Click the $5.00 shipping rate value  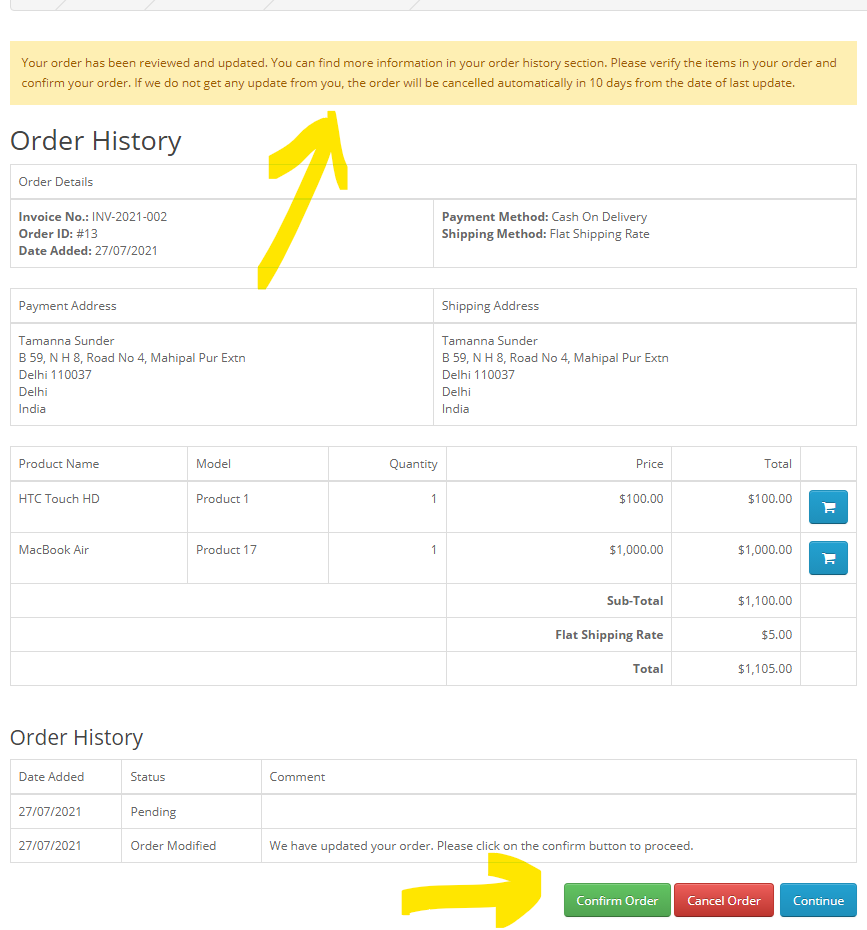coord(776,635)
